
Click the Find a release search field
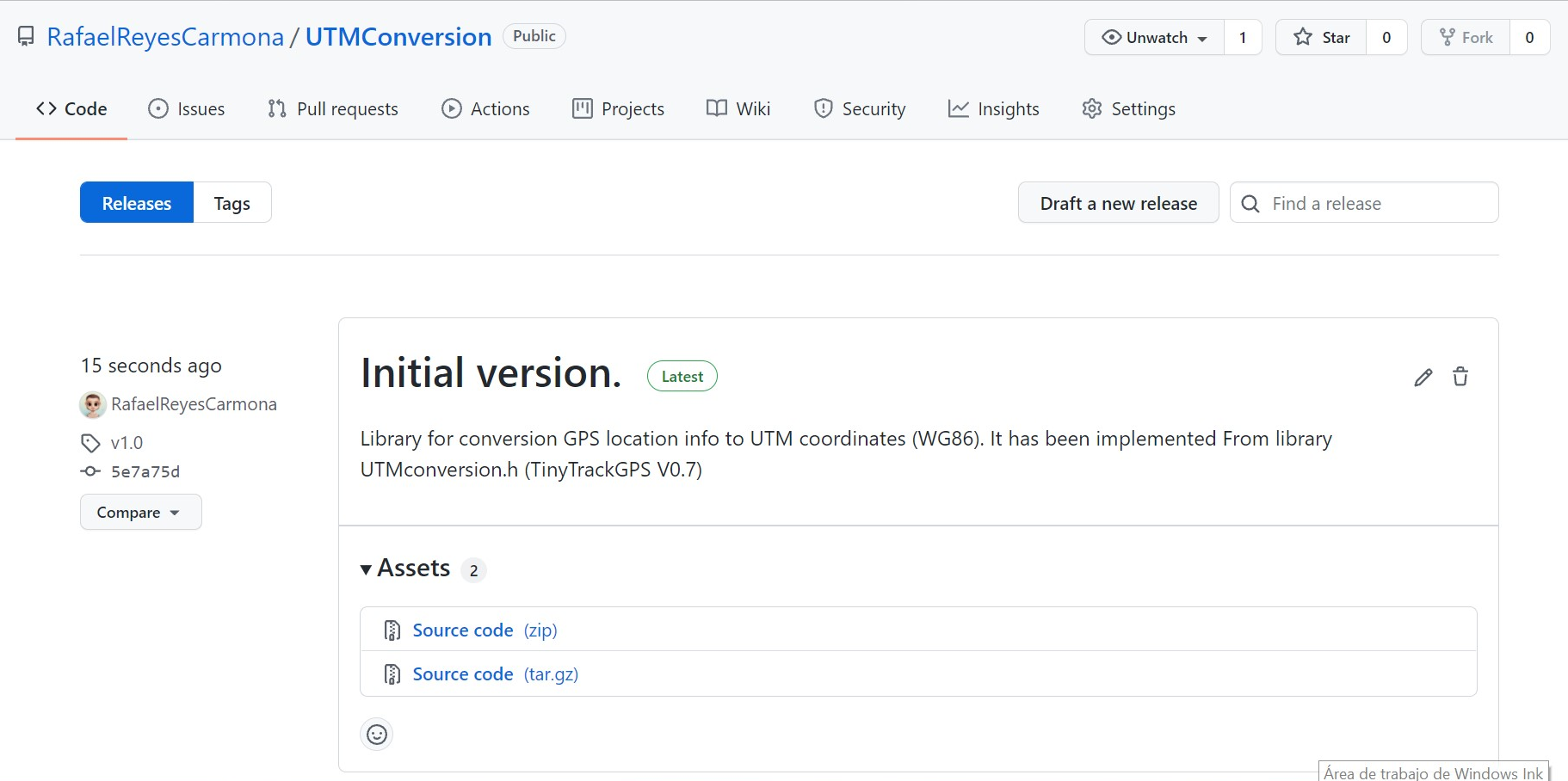click(1377, 203)
